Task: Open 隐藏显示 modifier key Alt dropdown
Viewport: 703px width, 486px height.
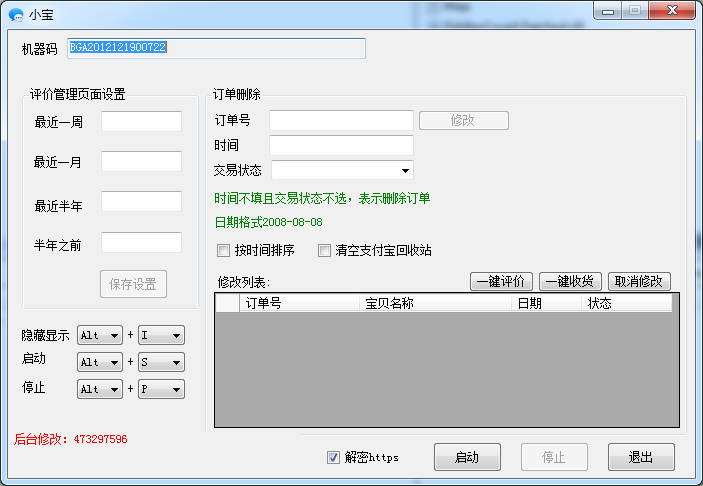Action: (x=99, y=335)
